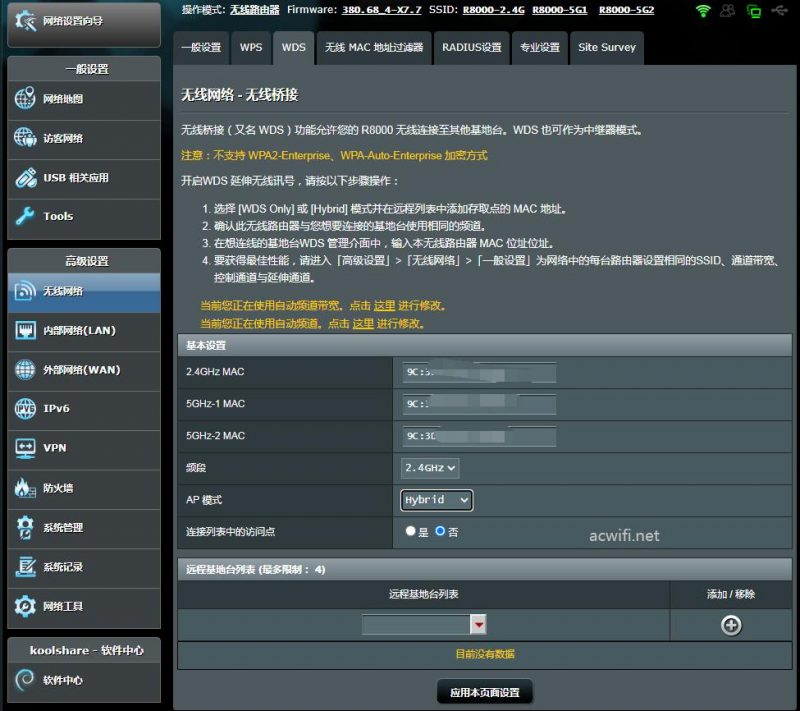
Task: Open the 无线 MAC 地址过滤器 tab
Action: [x=374, y=47]
